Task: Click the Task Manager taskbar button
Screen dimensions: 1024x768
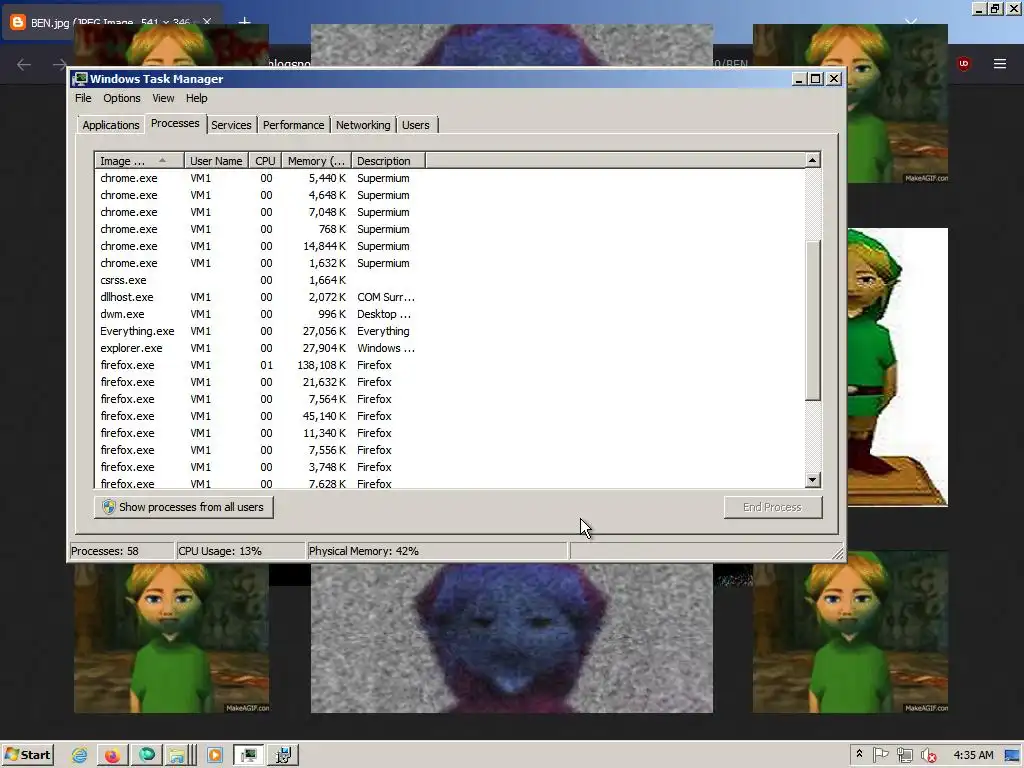Action: point(249,756)
